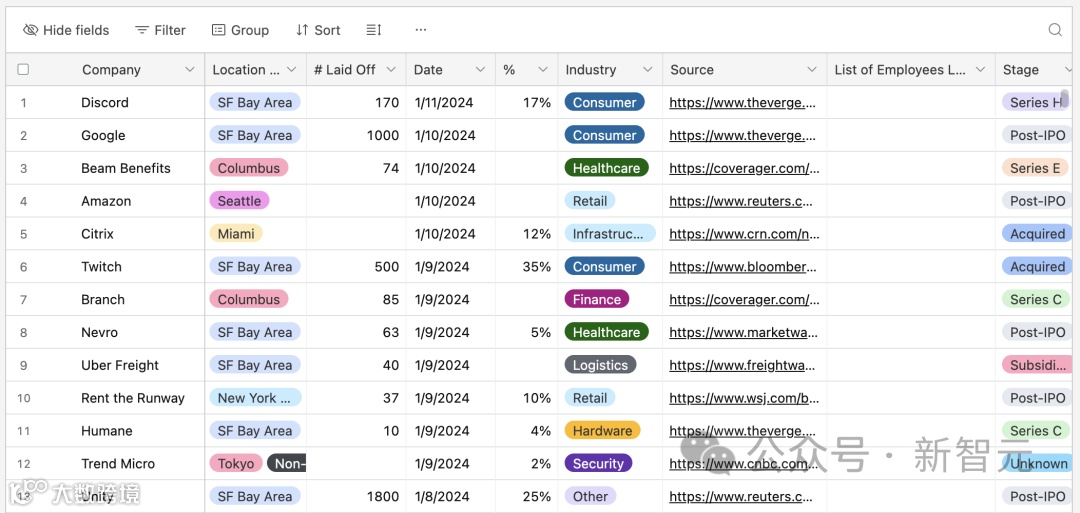Open the Sort options
This screenshot has width=1080, height=513.
click(318, 30)
